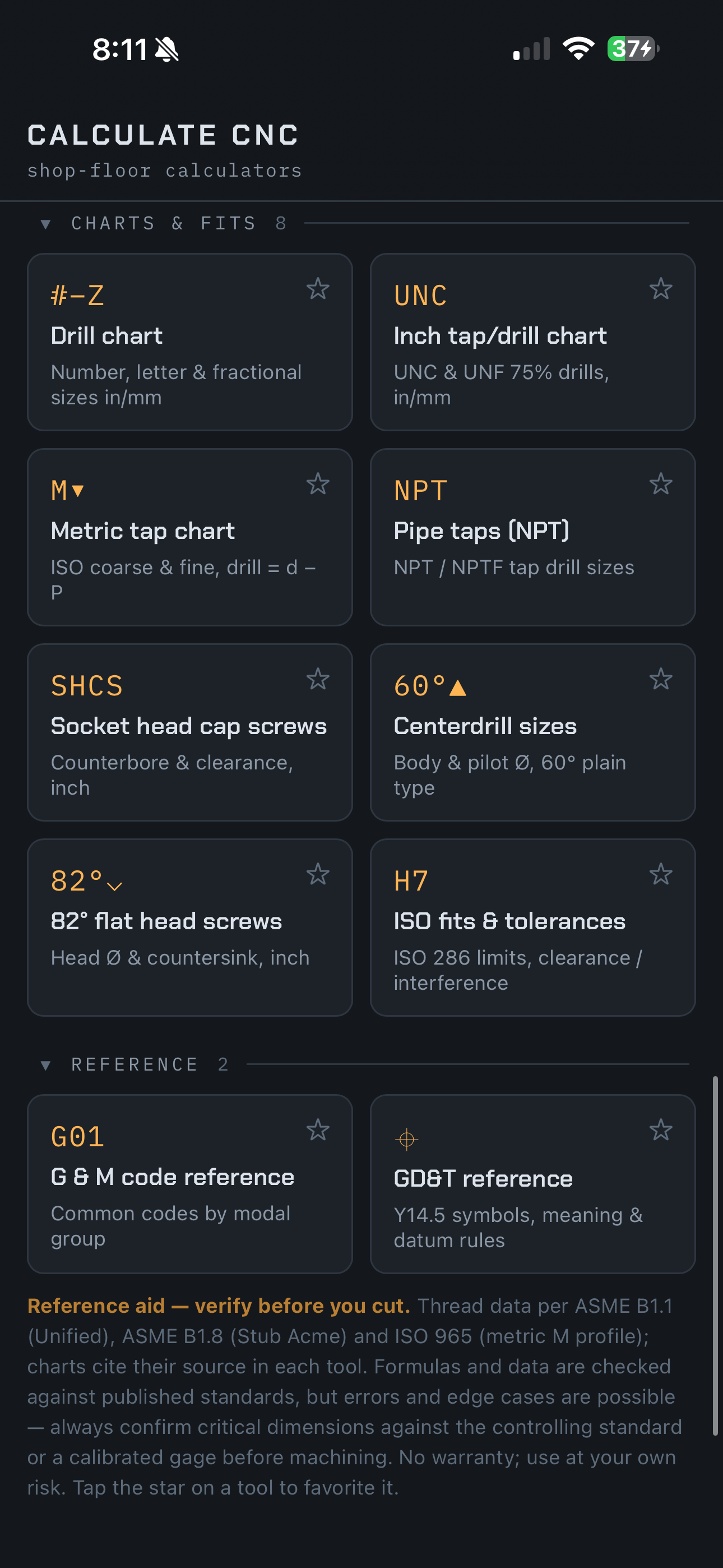Collapse the Charts & Fits section triangle
723x1568 pixels.
(45, 224)
